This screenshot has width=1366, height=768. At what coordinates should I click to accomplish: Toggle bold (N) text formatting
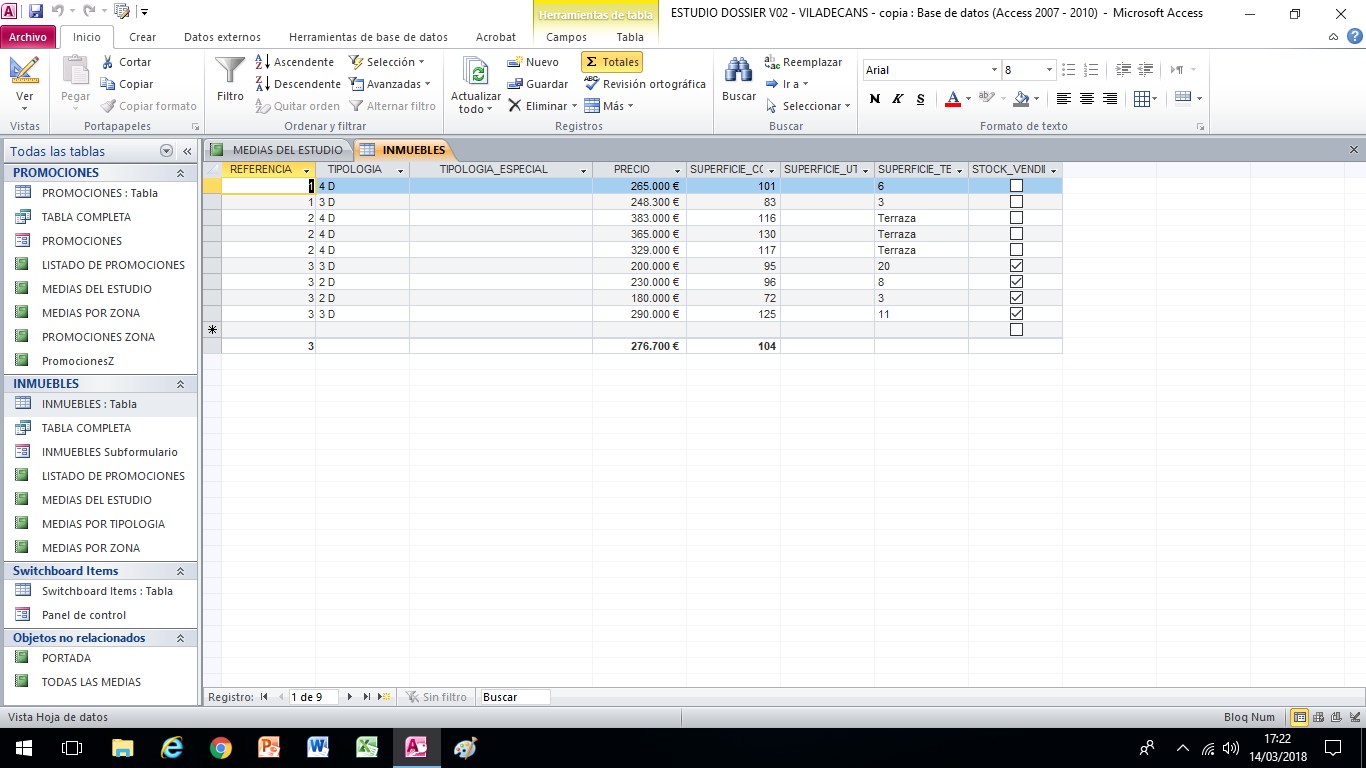pyautogui.click(x=875, y=98)
